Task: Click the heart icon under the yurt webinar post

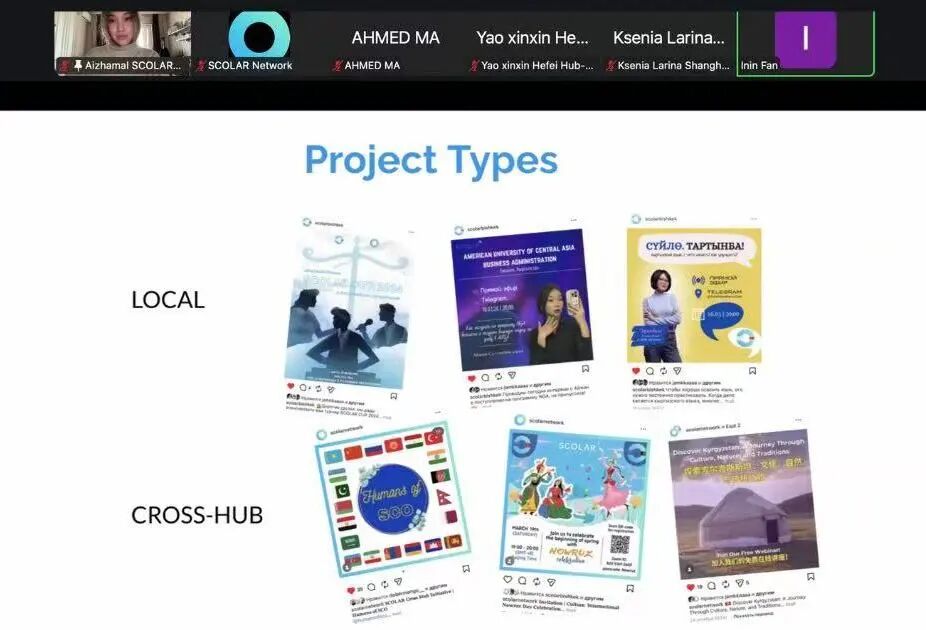Action: (x=691, y=586)
